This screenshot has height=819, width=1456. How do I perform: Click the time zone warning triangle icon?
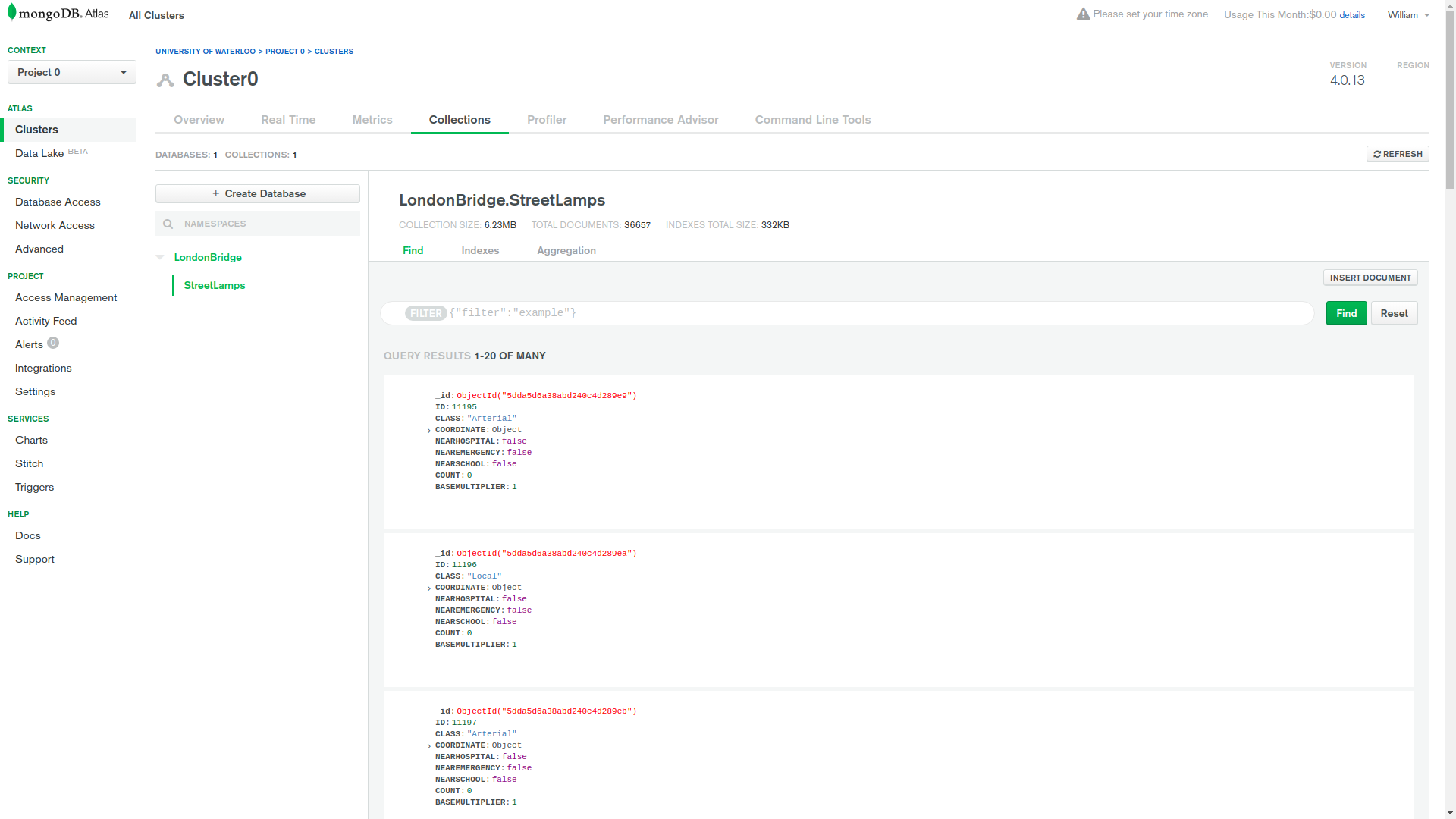1083,14
